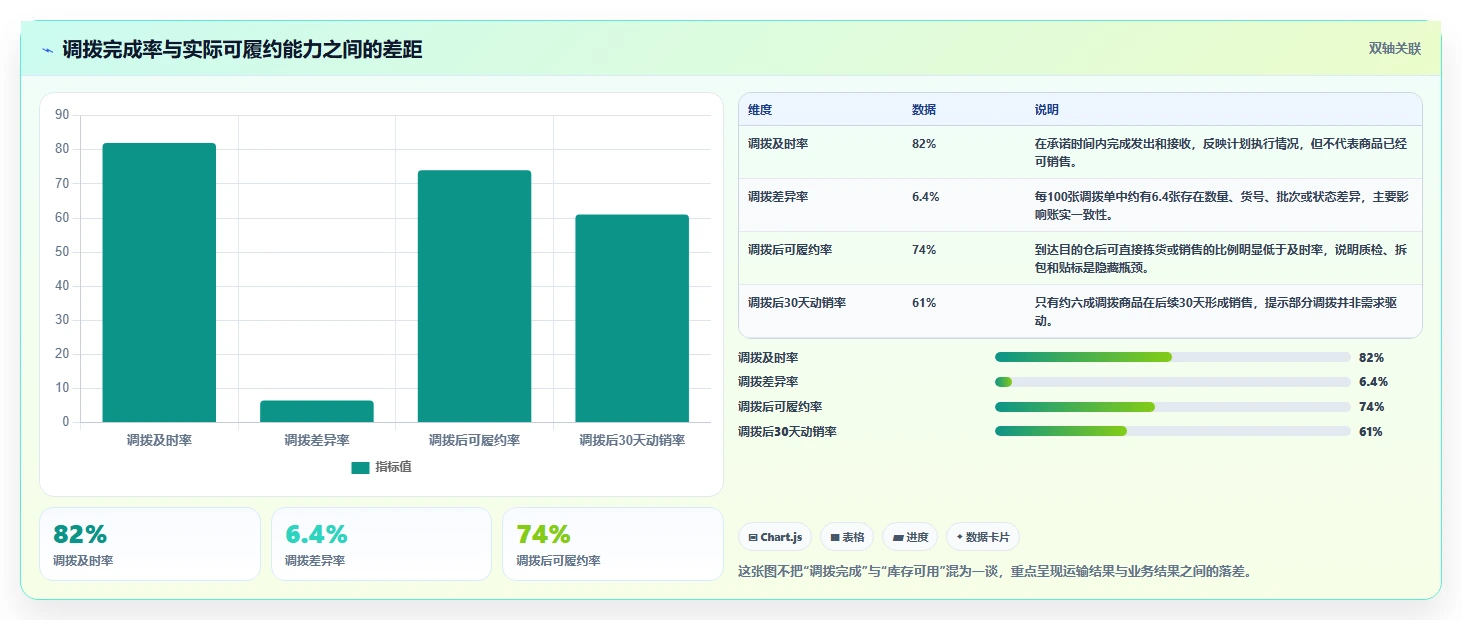This screenshot has height=620, width=1462.
Task: Click the 74% value in table
Action: pos(924,250)
